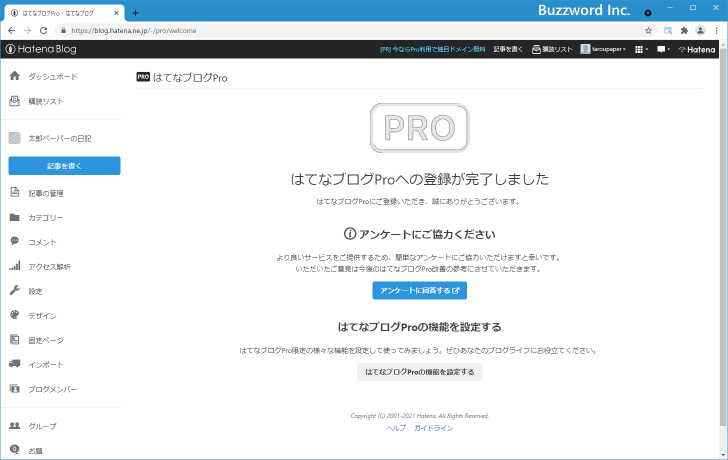Open 太郎ペーパーの日記 blog thumbnail
The height and width of the screenshot is (460, 728).
coord(14,138)
